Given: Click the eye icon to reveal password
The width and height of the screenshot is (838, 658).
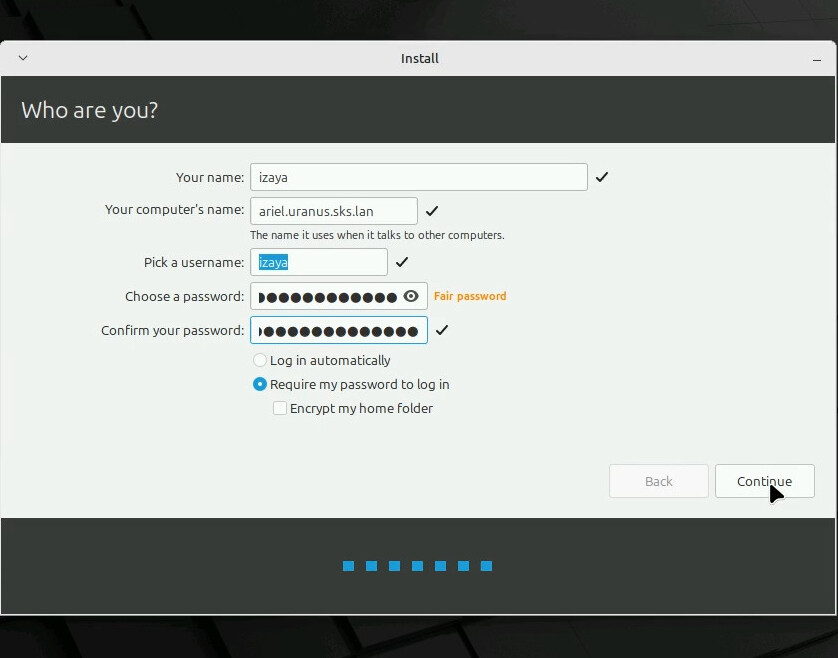Looking at the screenshot, I should tap(411, 296).
